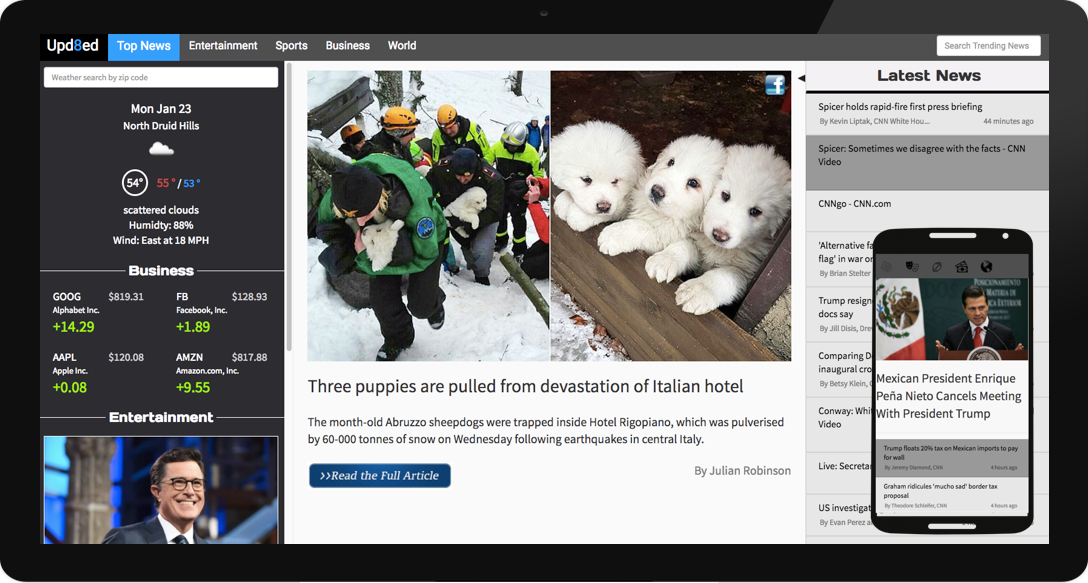Select the Business tab
Viewport: 1088px width, 583px height.
tap(348, 46)
